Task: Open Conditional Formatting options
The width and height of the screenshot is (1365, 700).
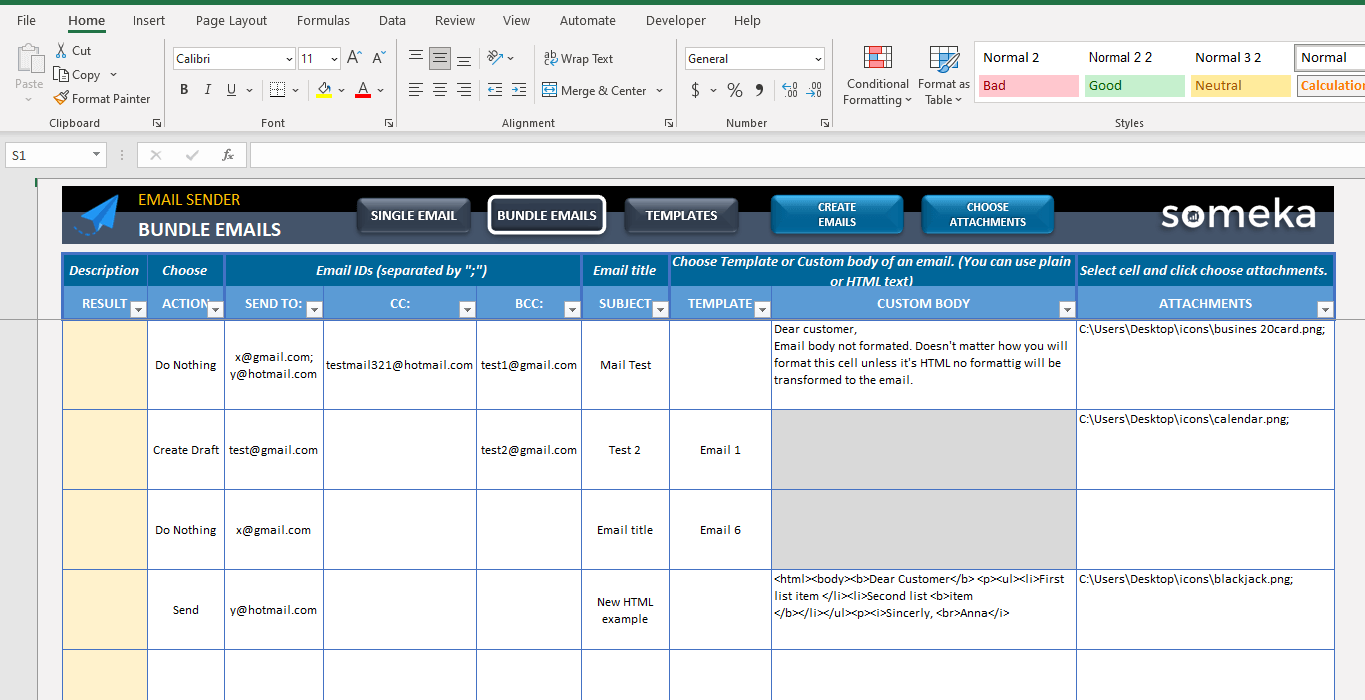Action: (877, 75)
